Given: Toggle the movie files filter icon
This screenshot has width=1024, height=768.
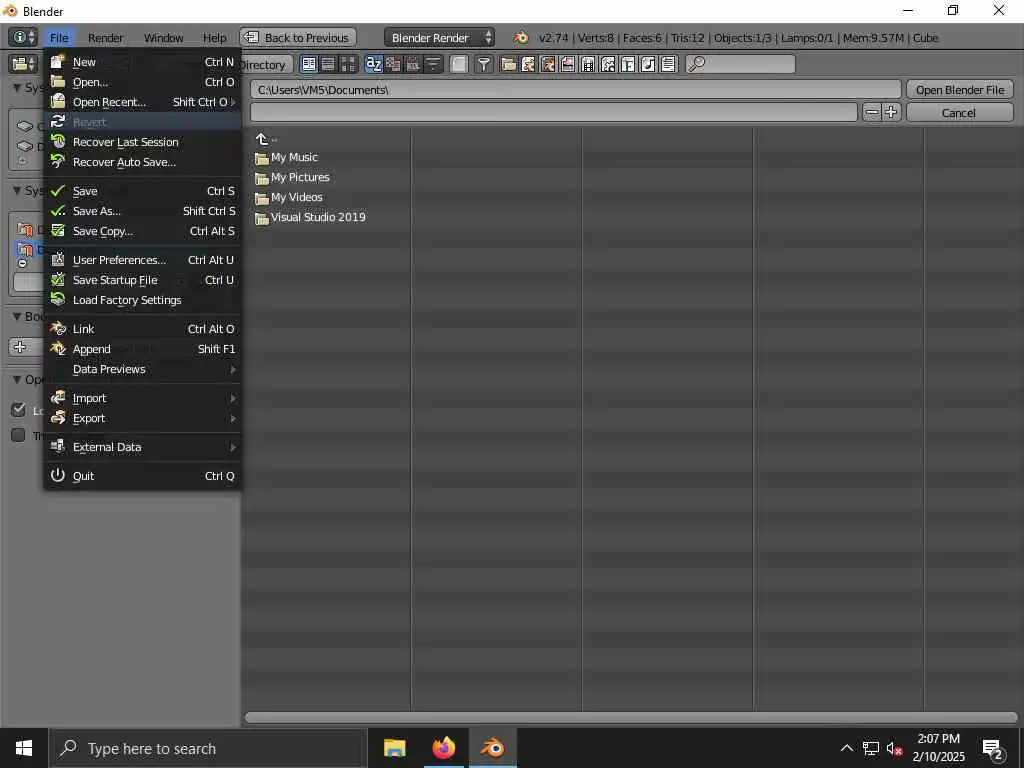Looking at the screenshot, I should [588, 64].
